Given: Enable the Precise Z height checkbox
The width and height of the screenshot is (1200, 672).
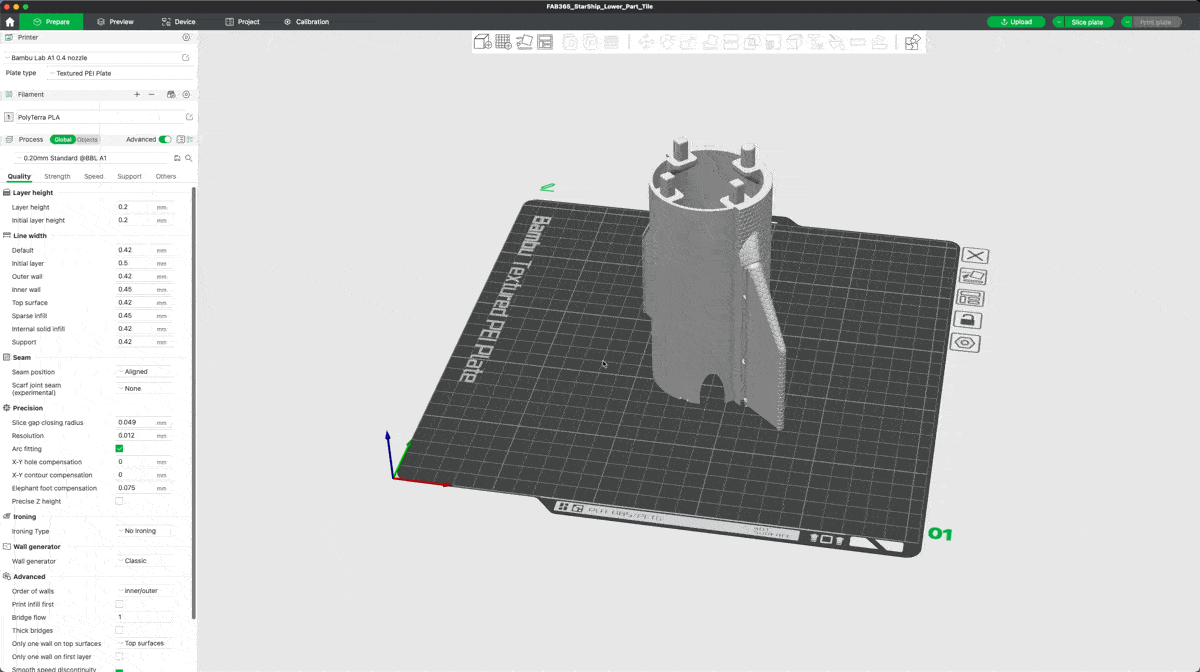Looking at the screenshot, I should [x=119, y=501].
